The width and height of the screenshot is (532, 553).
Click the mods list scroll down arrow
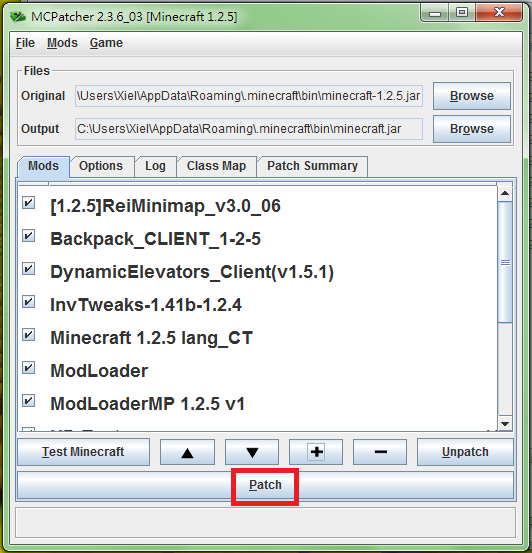click(505, 423)
